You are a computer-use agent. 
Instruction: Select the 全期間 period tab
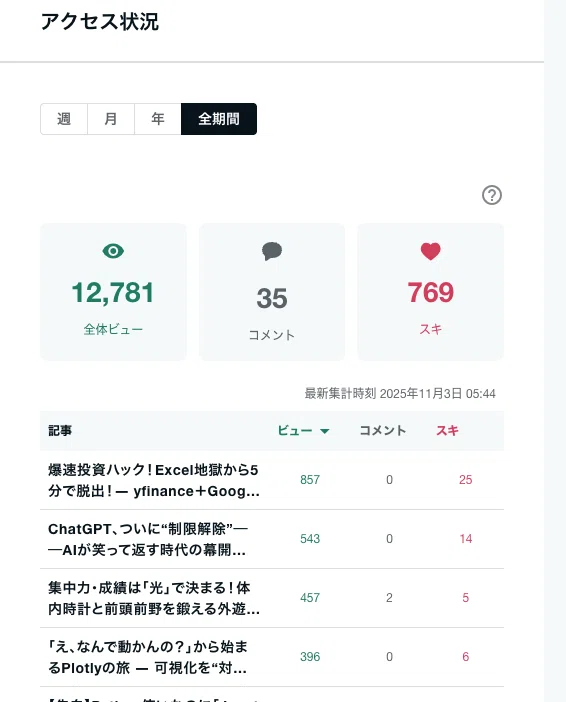click(219, 119)
